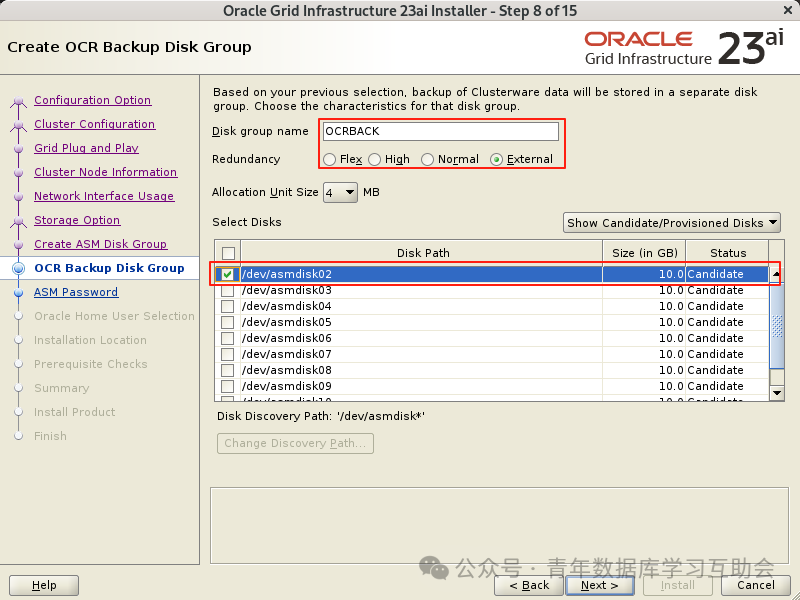Go to Configuration Option step
The image size is (800, 600).
pyautogui.click(x=92, y=100)
